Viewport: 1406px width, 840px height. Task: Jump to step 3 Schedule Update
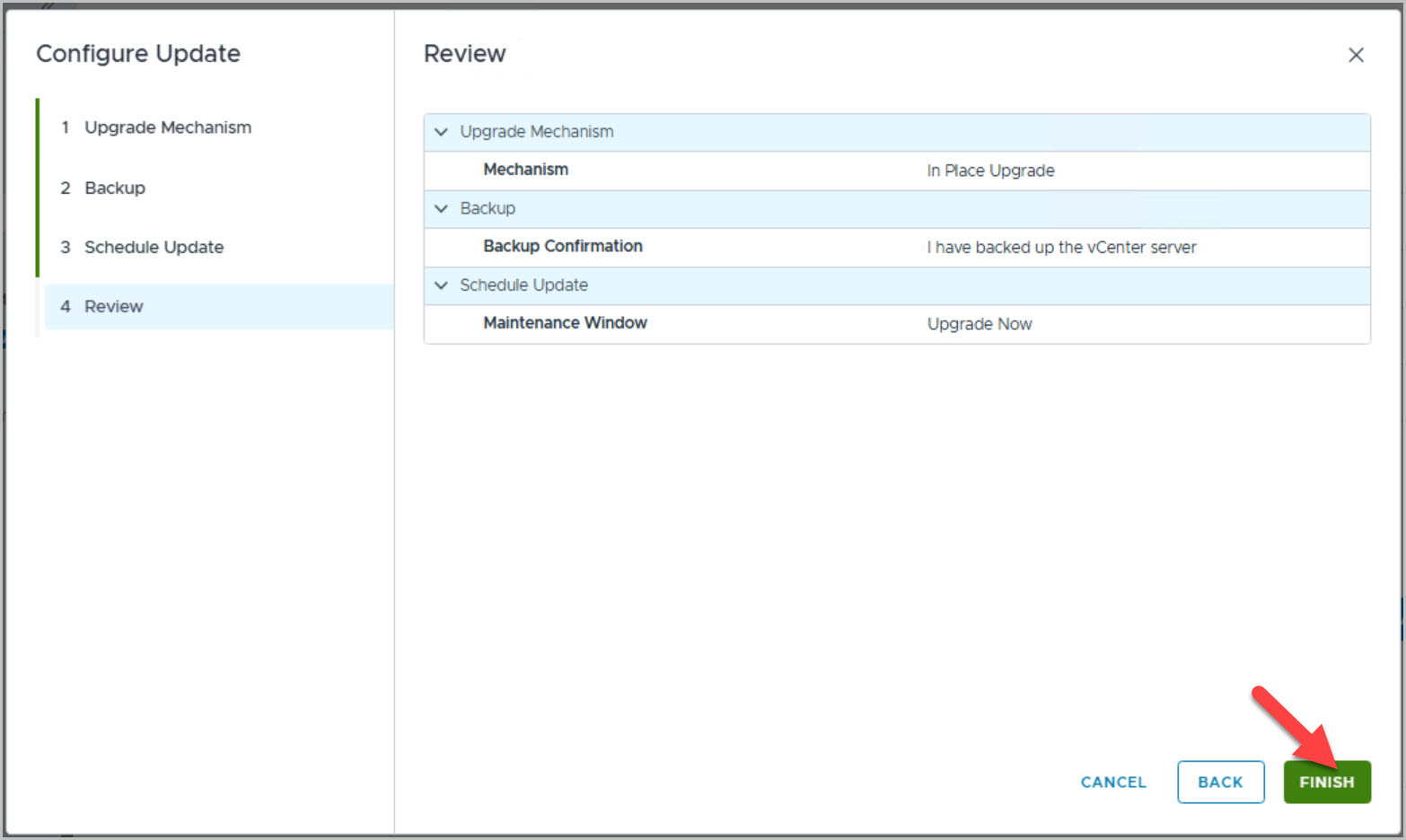point(154,247)
